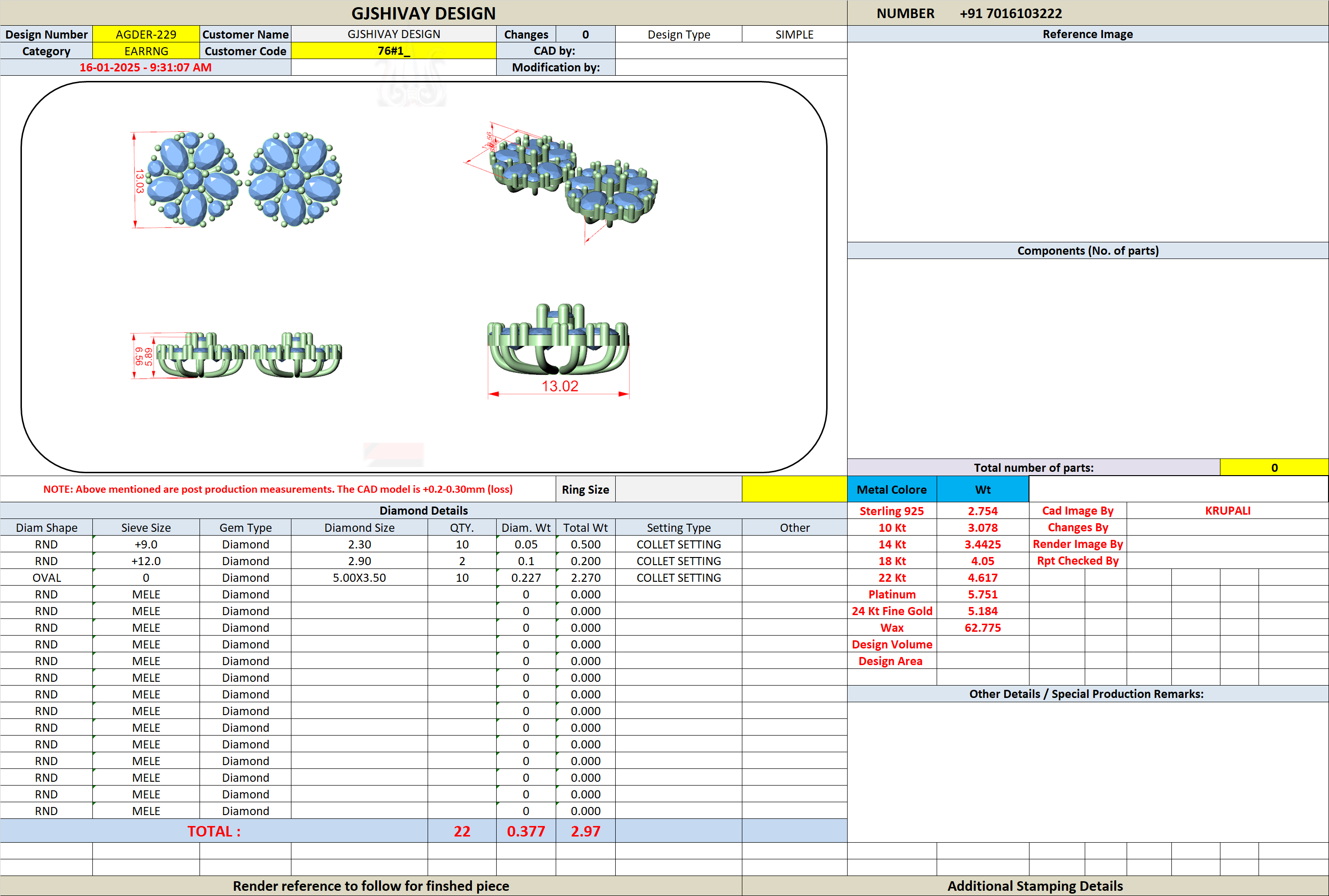Select 14 Kt weight value 3.4425
Image resolution: width=1329 pixels, height=896 pixels.
(982, 544)
